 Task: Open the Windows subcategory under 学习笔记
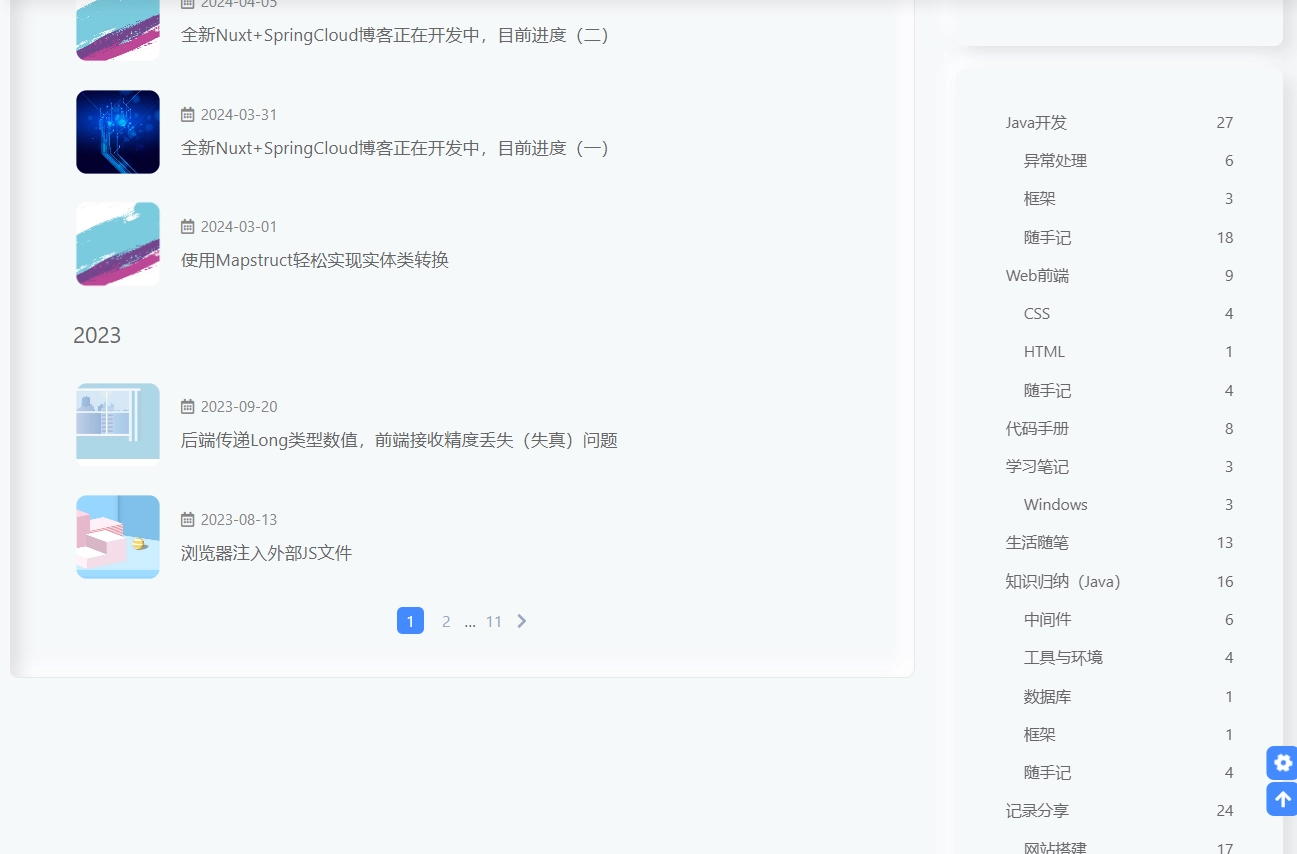[x=1055, y=505]
